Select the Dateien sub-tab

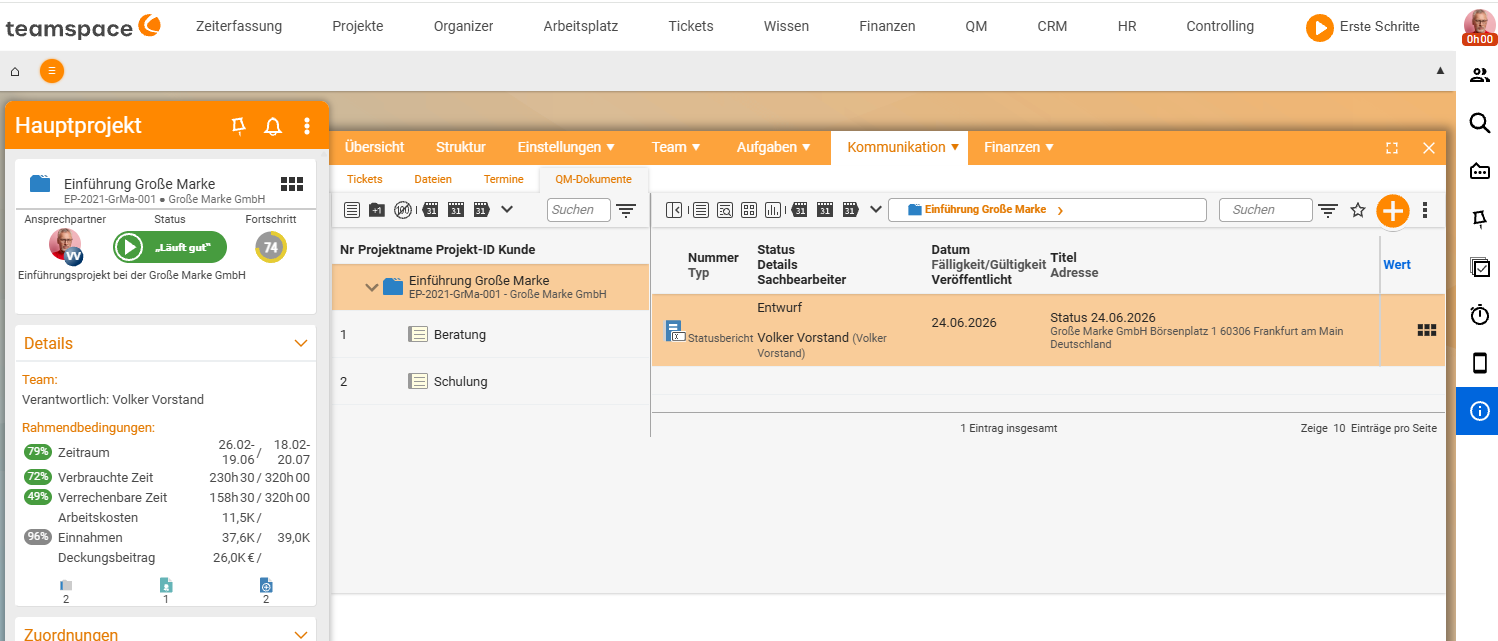pyautogui.click(x=433, y=179)
